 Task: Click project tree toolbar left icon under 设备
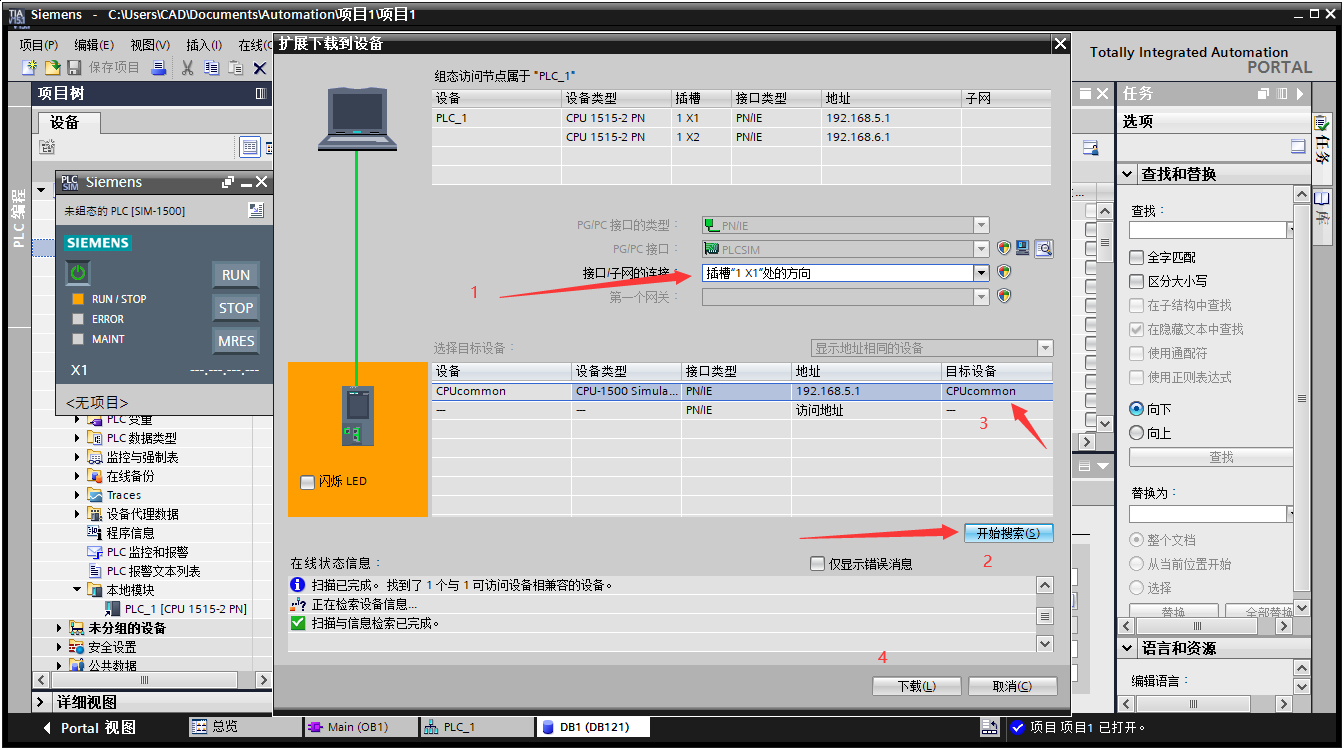click(47, 147)
